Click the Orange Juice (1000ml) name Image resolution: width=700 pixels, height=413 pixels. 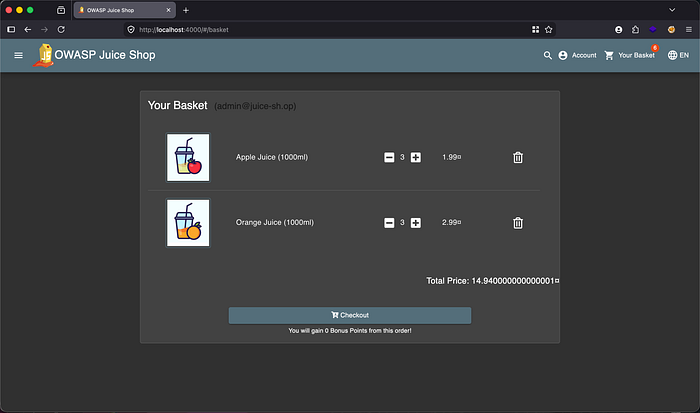click(275, 222)
